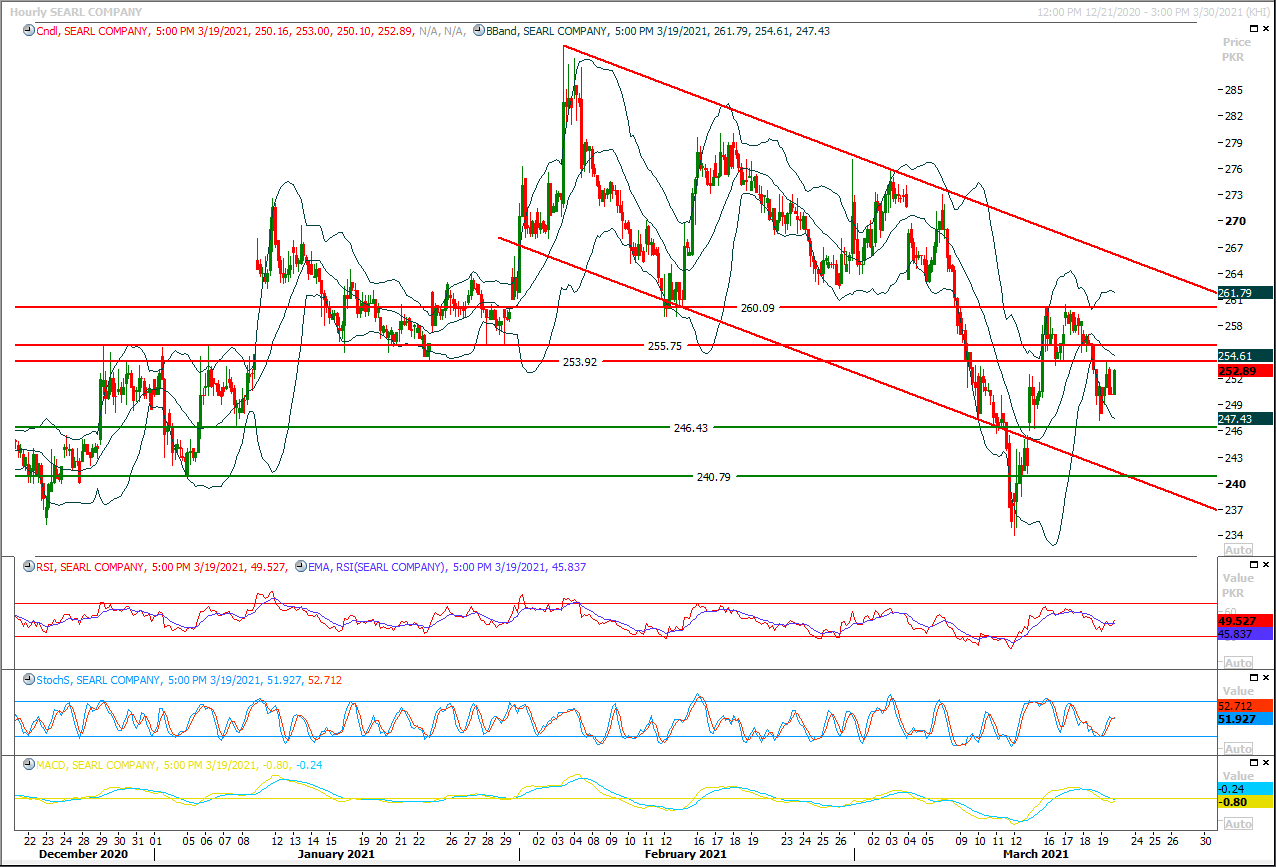The height and width of the screenshot is (867, 1276).
Task: Click the Value title of the StochS axis
Action: 1237,691
